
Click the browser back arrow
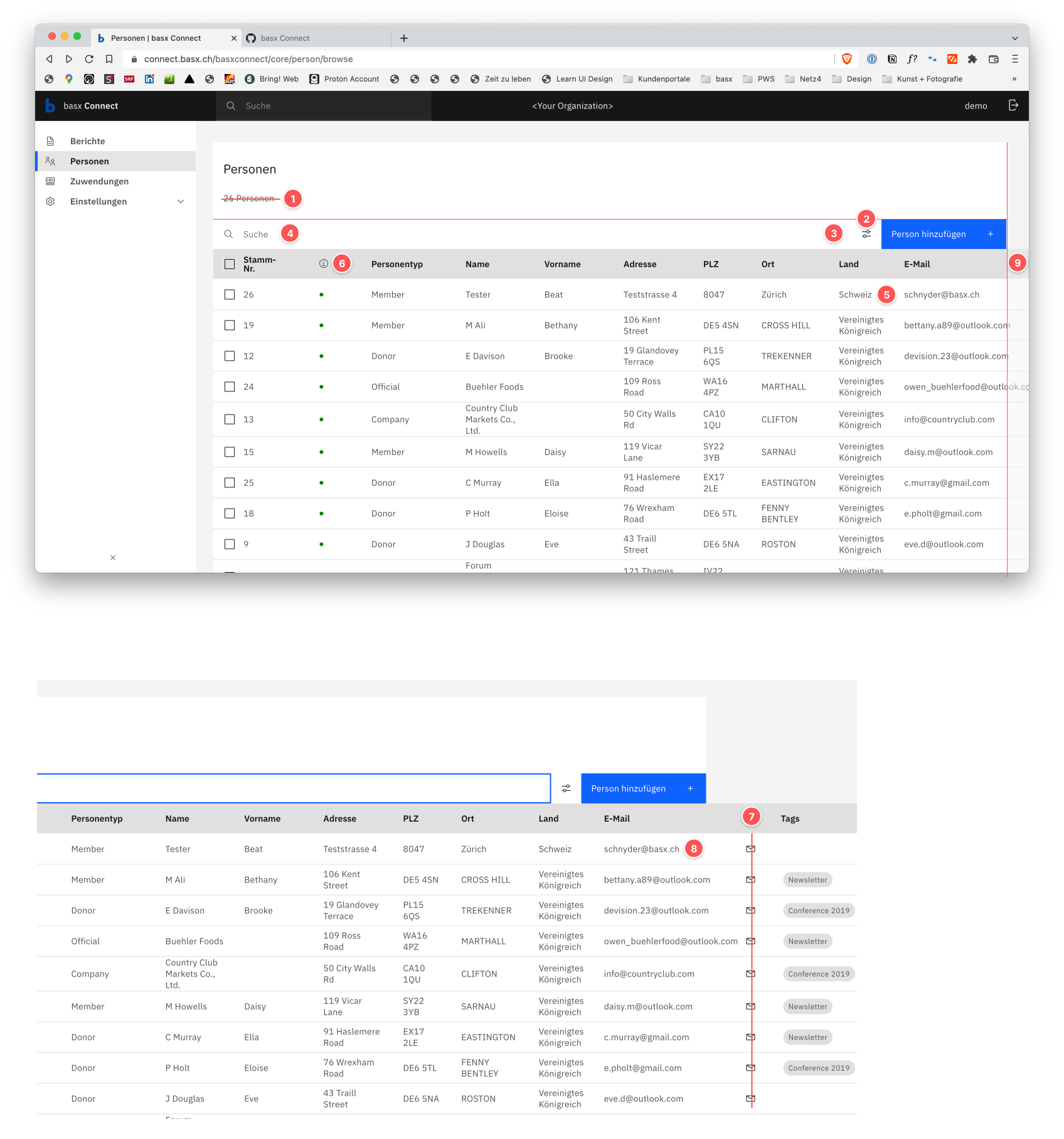coord(49,59)
